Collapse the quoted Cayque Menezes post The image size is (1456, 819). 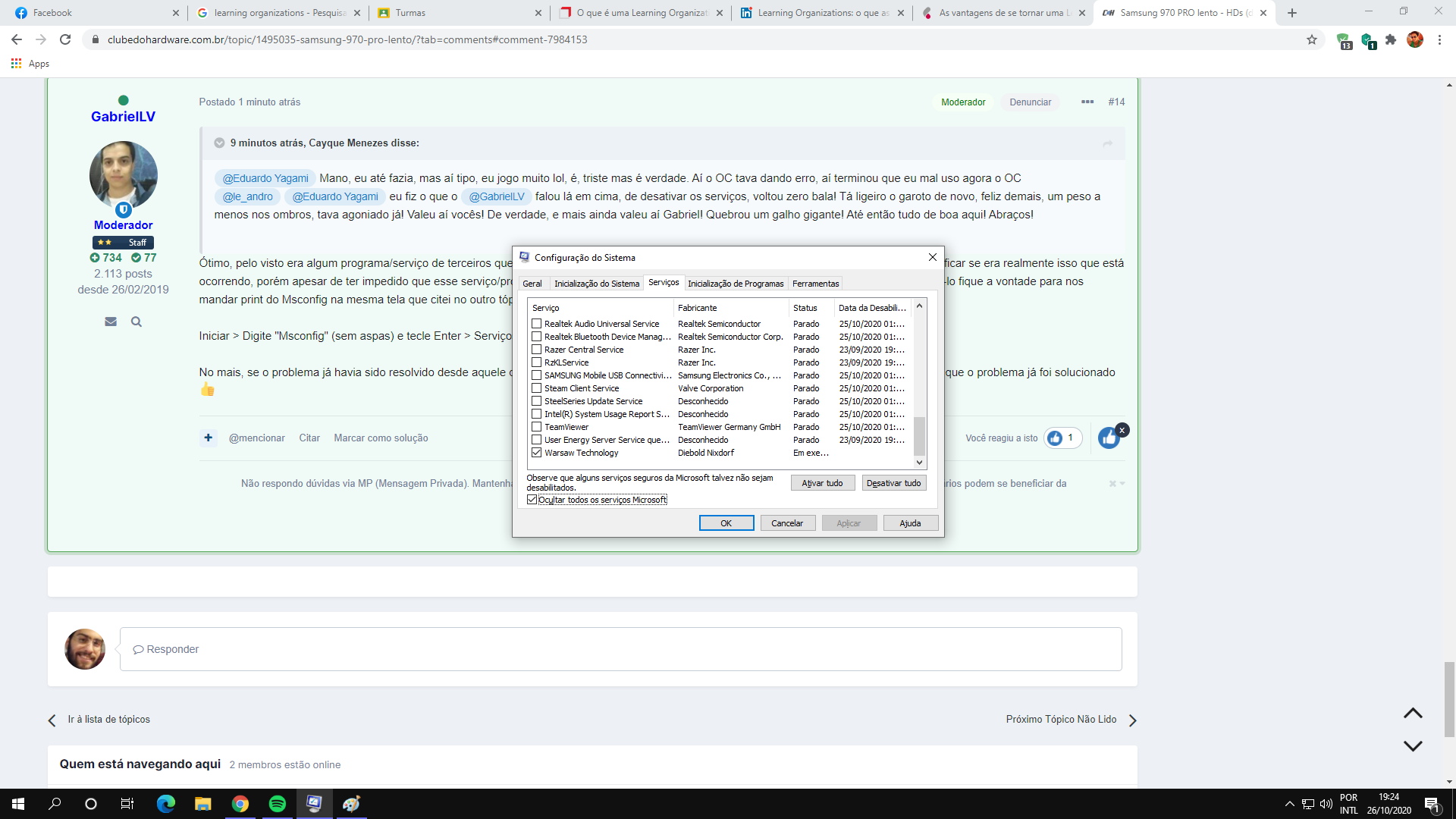219,143
